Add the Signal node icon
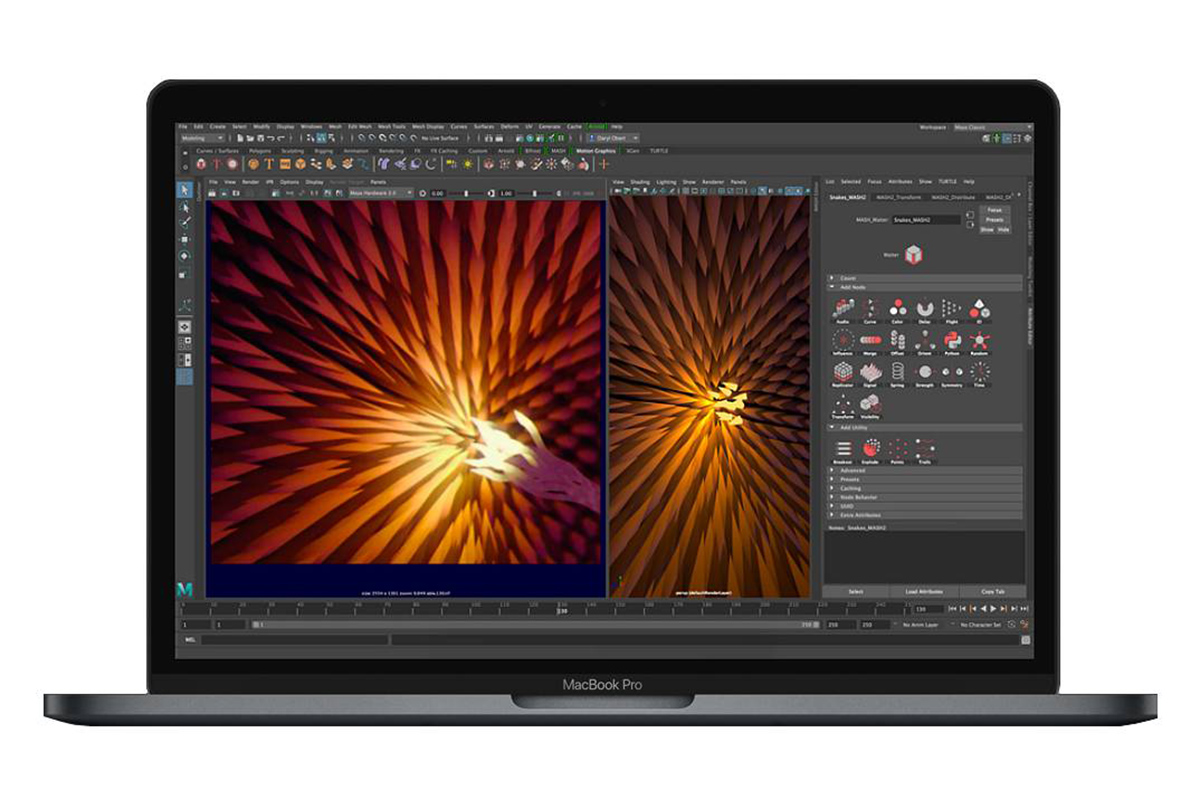 (x=870, y=372)
